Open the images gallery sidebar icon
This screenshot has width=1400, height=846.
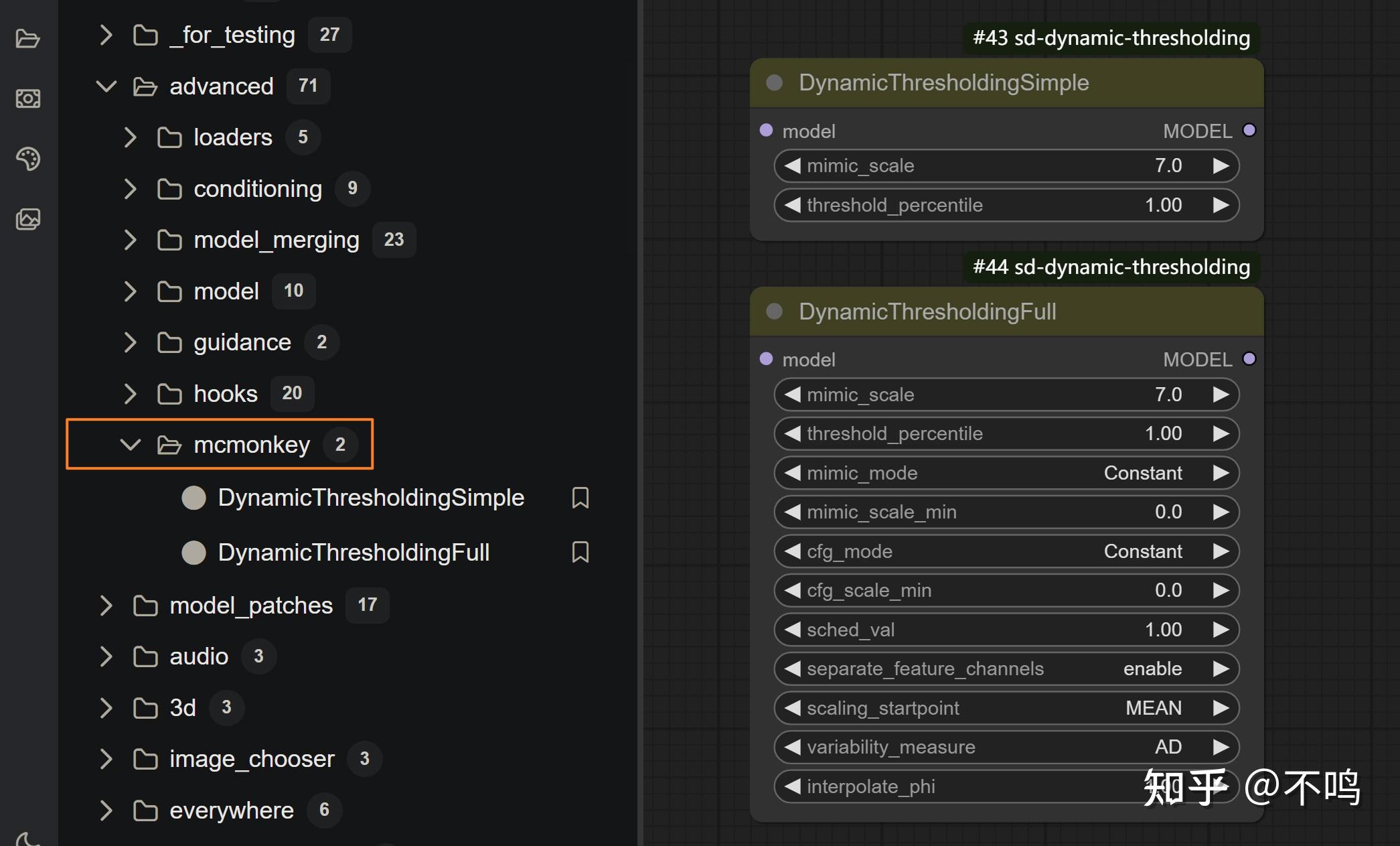(x=27, y=219)
